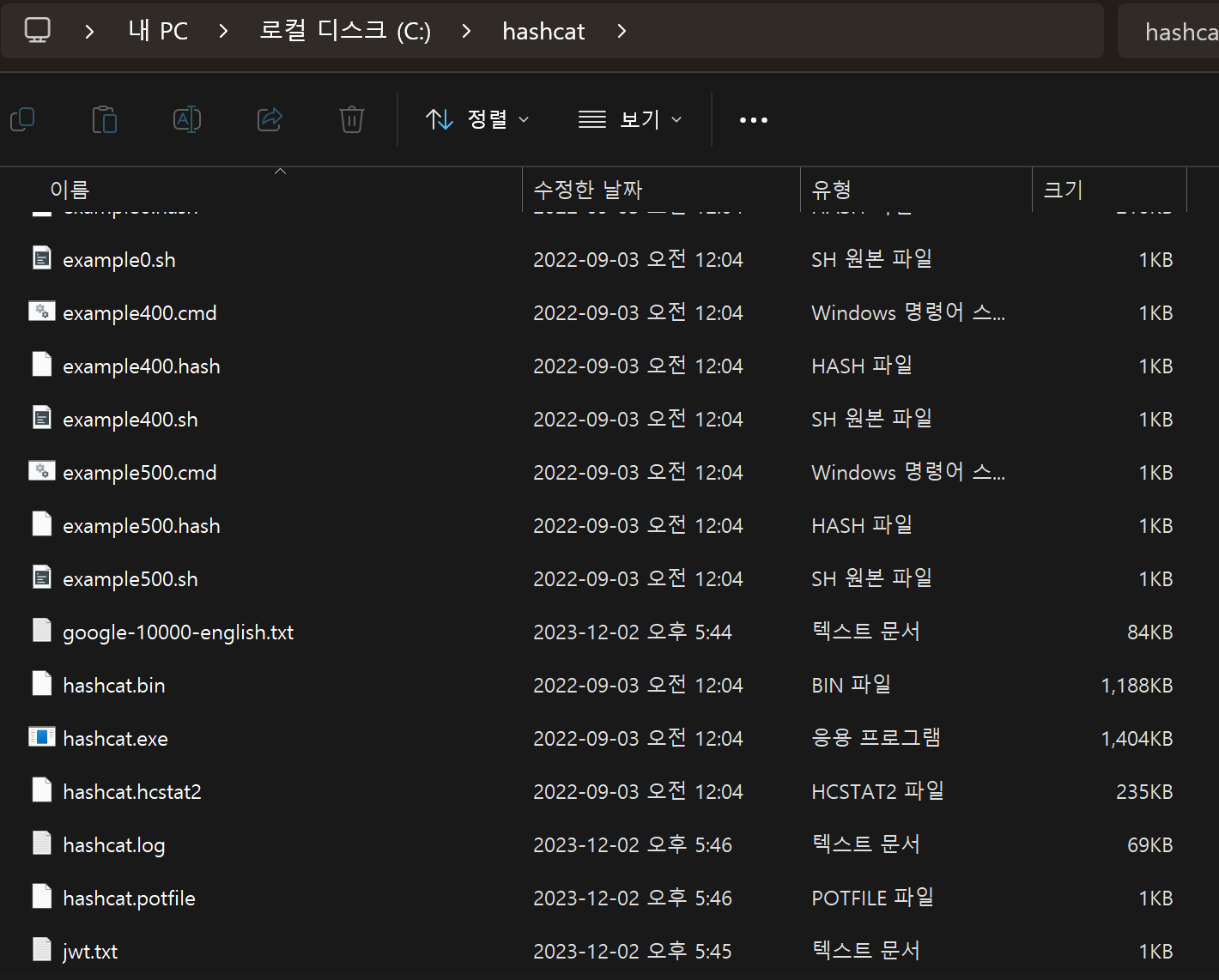
Task: Select the hashcat.log file icon
Action: (42, 843)
